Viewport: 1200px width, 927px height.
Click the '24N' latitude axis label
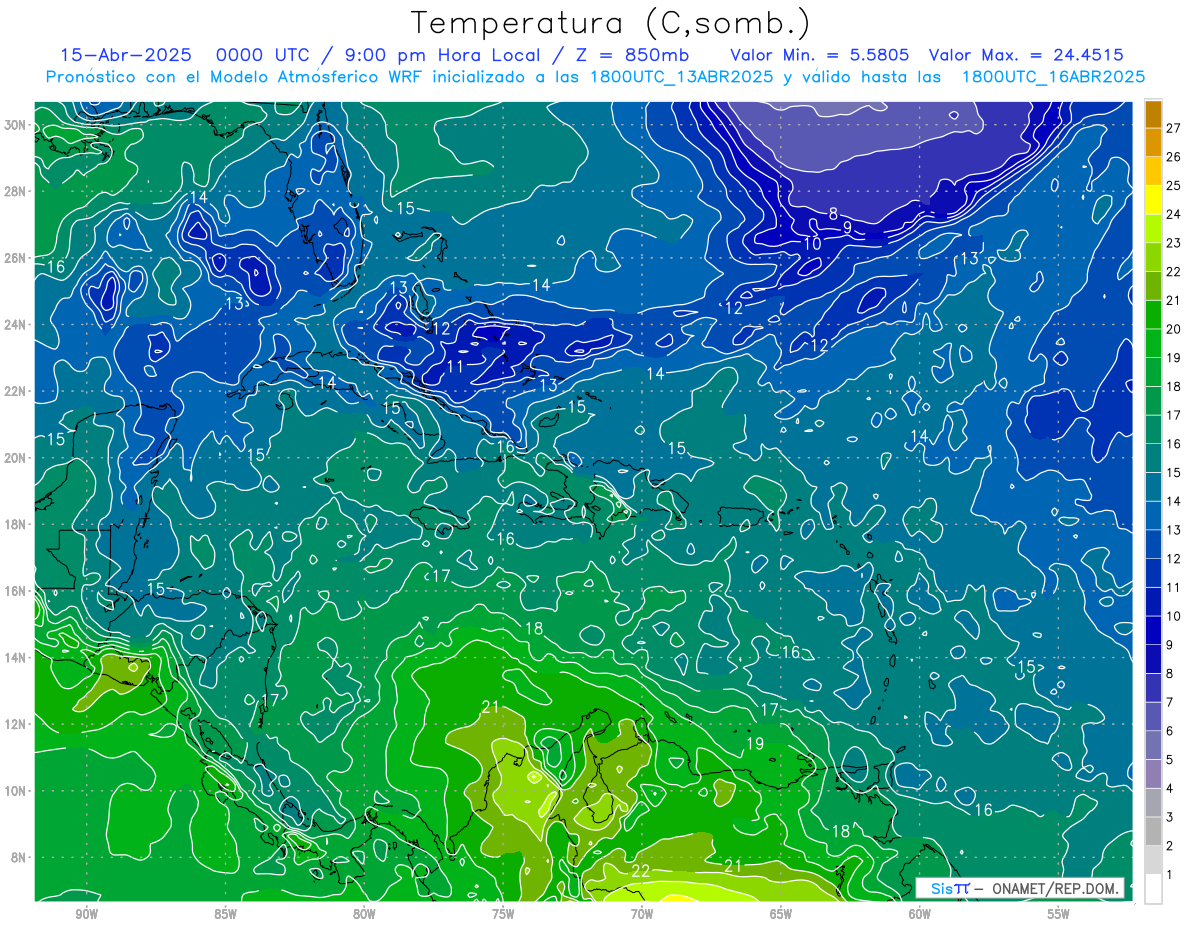[x=17, y=324]
